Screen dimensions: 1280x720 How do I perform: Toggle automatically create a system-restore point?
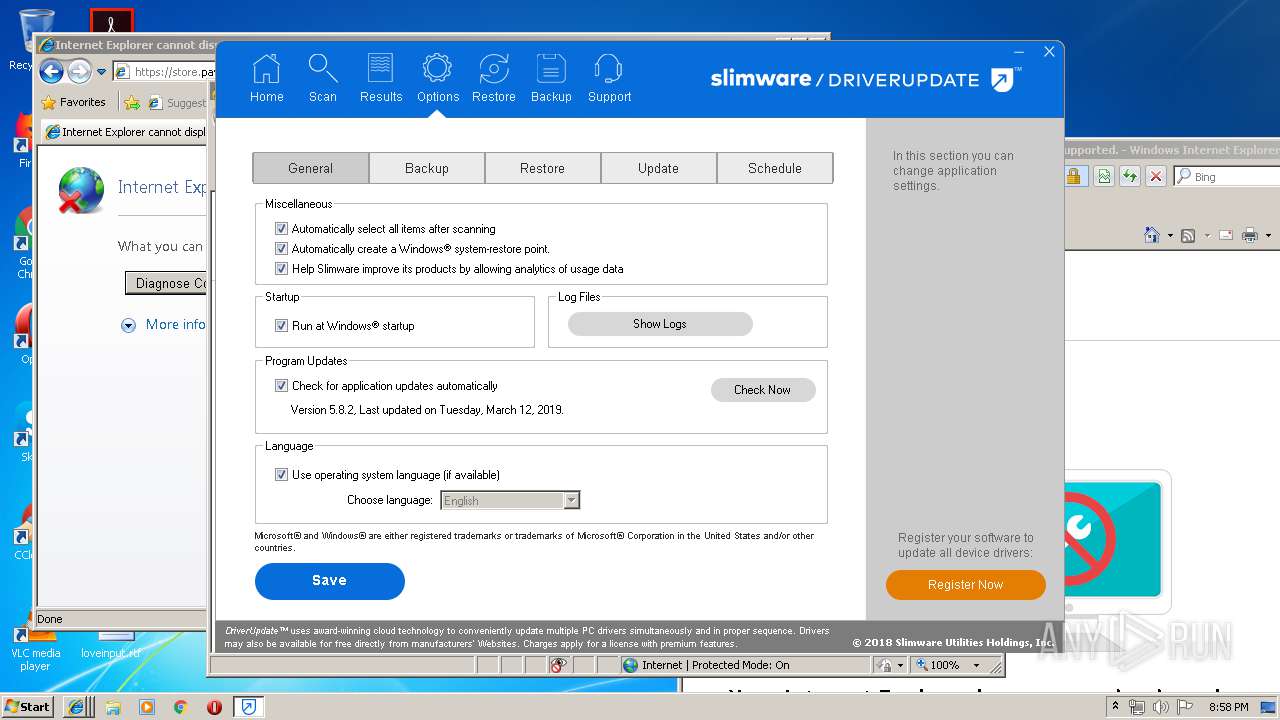click(x=281, y=249)
